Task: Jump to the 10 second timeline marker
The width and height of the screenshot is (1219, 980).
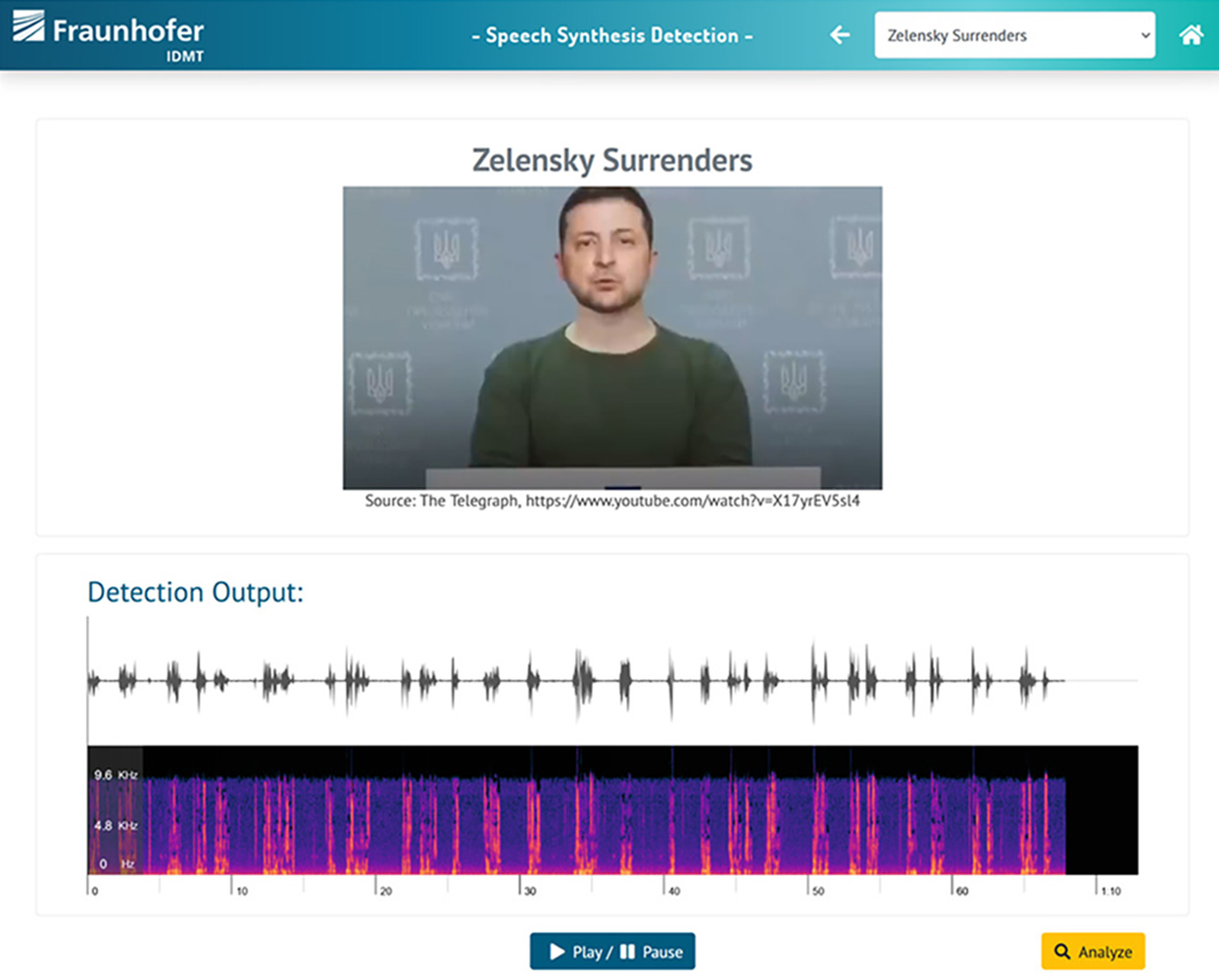Action: [240, 890]
